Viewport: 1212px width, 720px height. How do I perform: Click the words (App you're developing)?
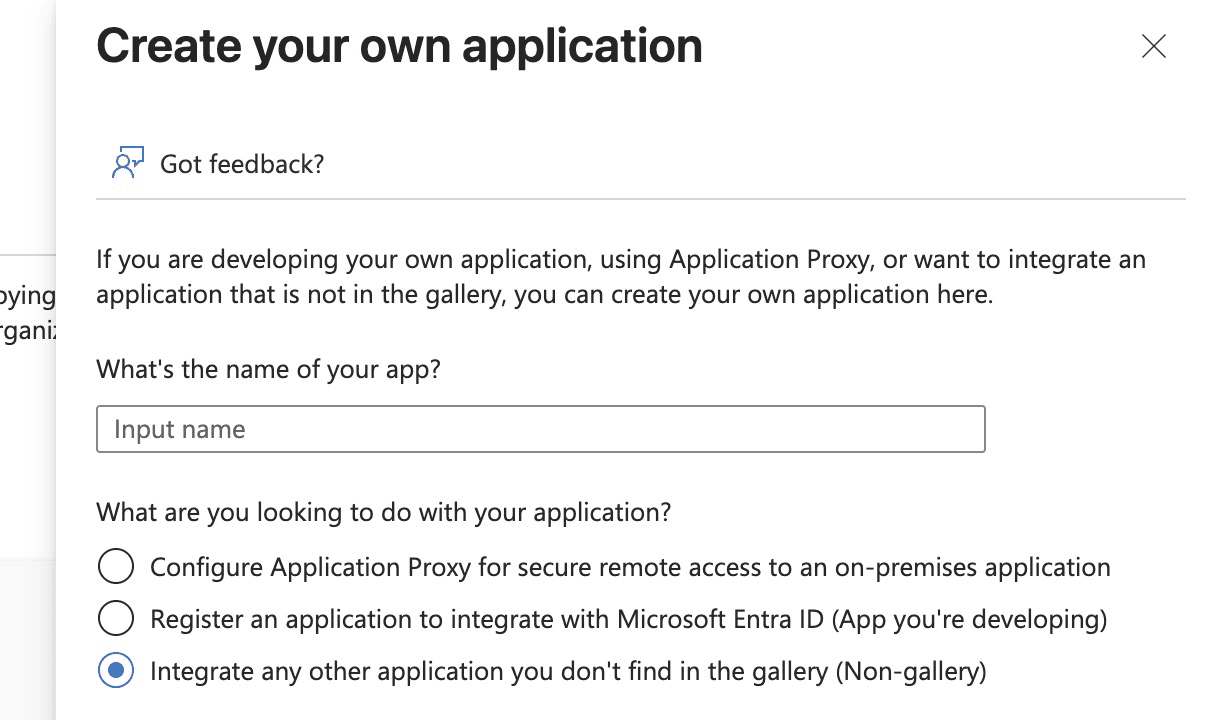click(x=969, y=619)
